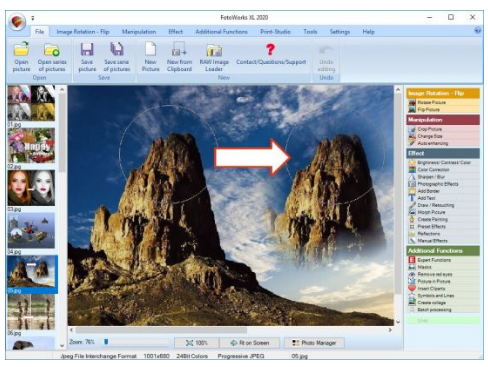
Task: Open the Effect ribbon tab
Action: click(175, 32)
